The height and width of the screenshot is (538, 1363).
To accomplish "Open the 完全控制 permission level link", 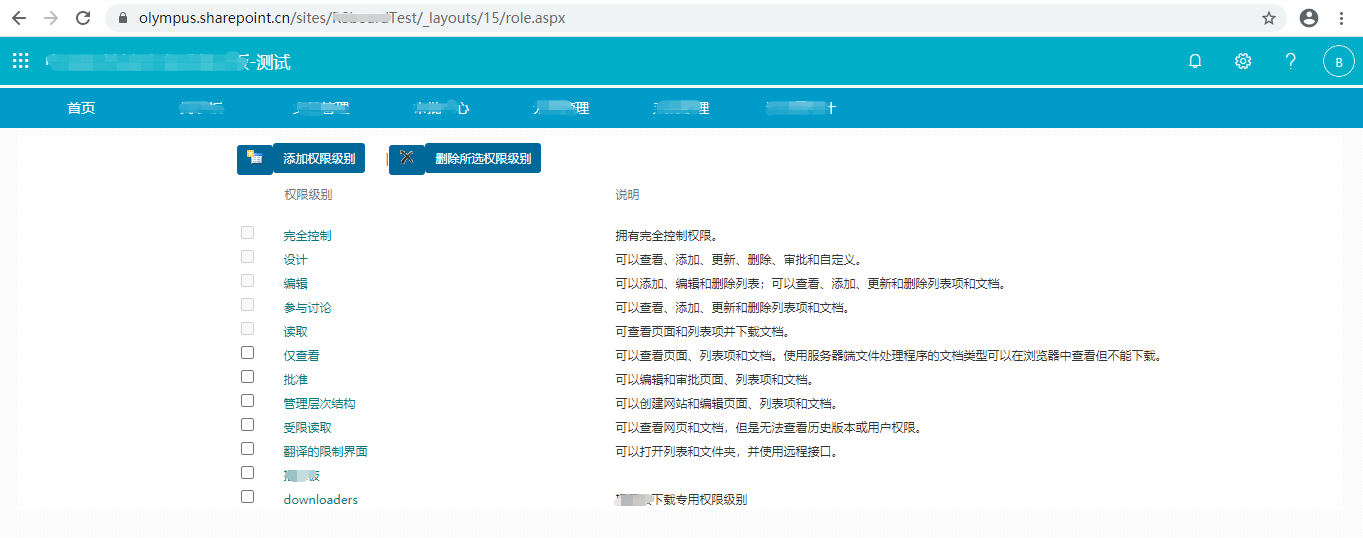I will tap(307, 236).
